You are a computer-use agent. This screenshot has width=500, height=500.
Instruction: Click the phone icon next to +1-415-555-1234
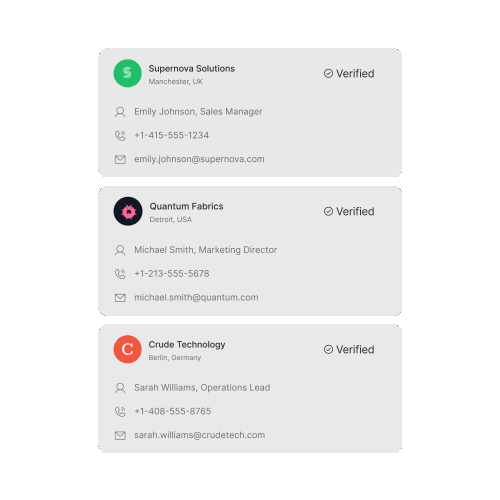120,136
